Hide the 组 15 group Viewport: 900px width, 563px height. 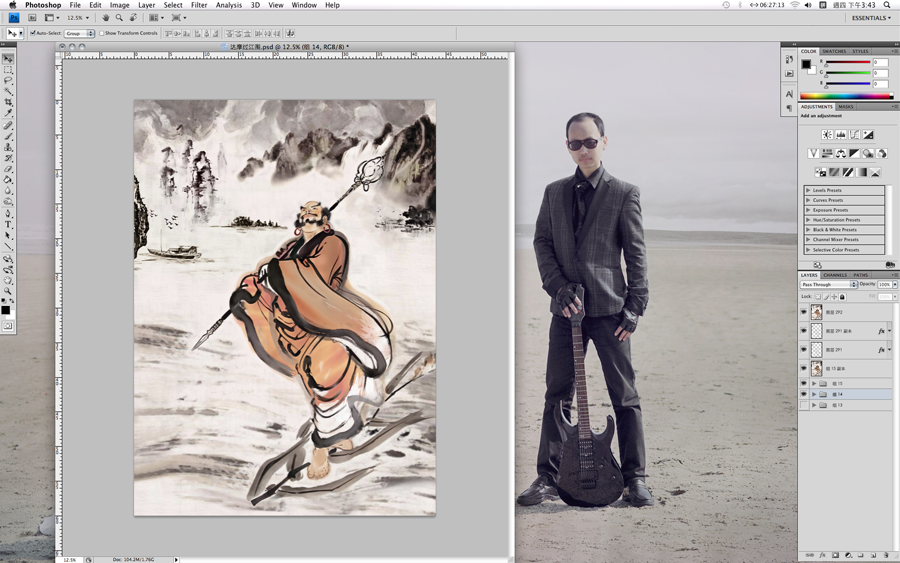[804, 383]
